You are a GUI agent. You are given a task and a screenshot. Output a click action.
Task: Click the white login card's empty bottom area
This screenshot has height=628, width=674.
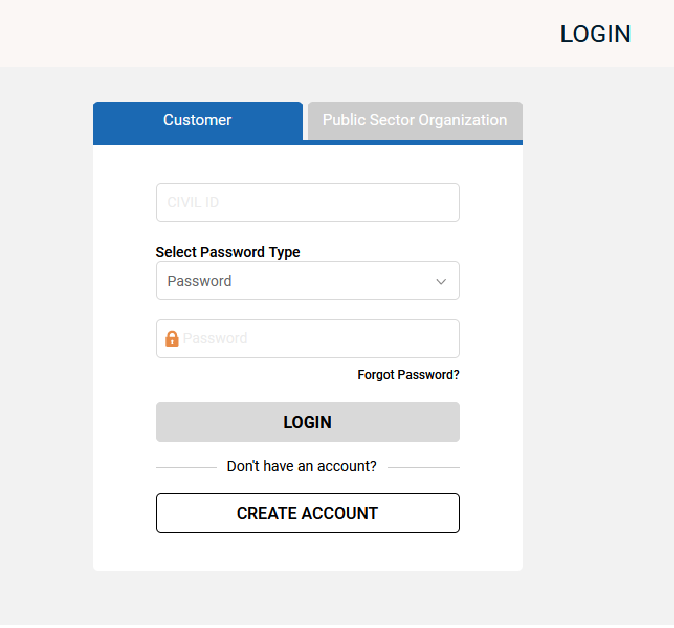click(308, 552)
